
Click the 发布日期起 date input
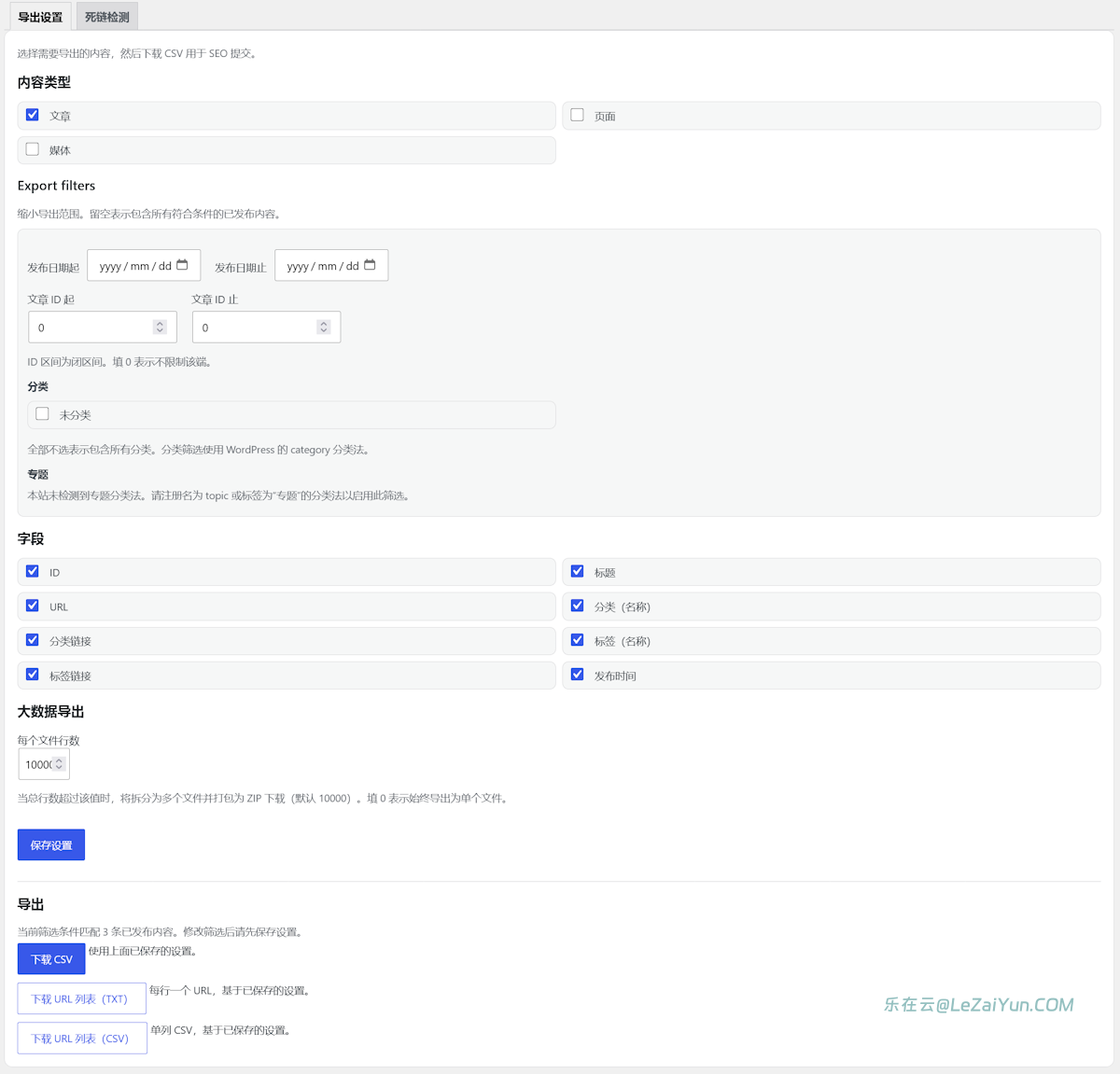[x=144, y=266]
